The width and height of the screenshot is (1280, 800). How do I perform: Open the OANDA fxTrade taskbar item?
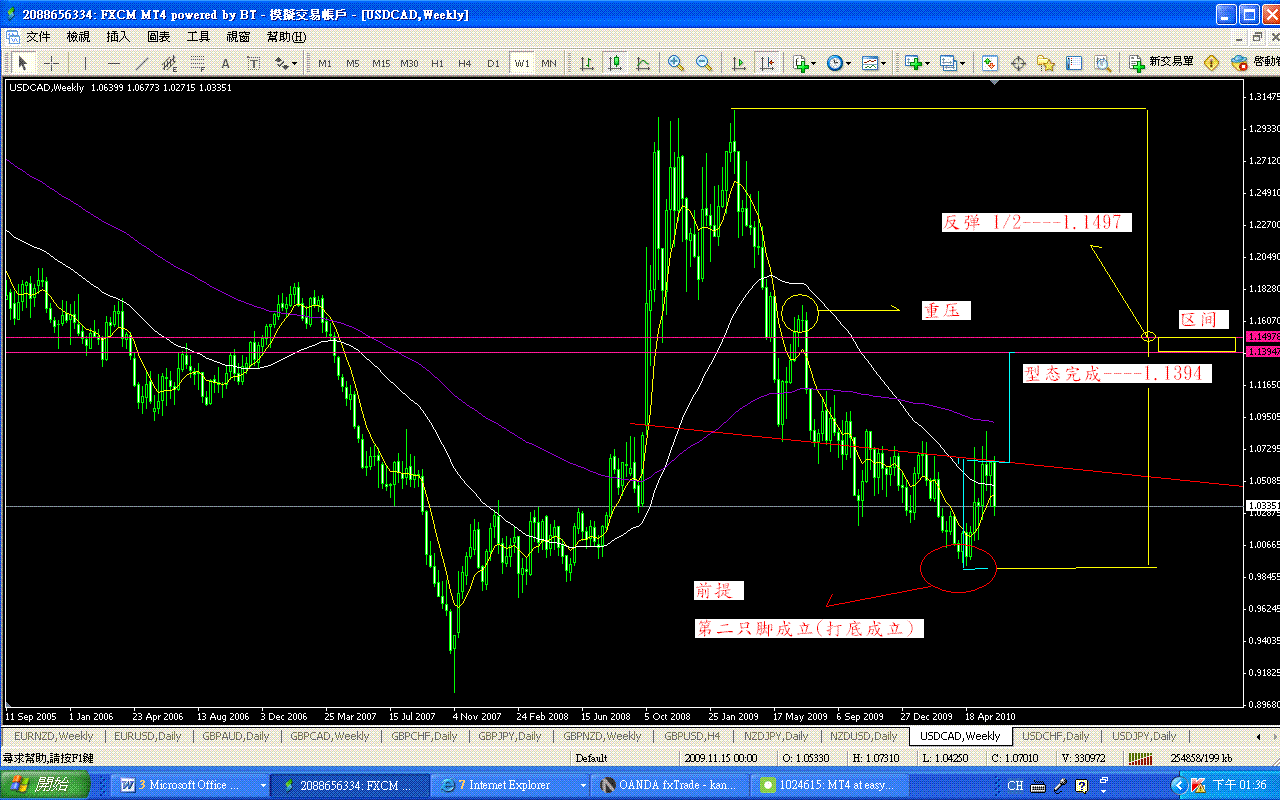pos(671,785)
